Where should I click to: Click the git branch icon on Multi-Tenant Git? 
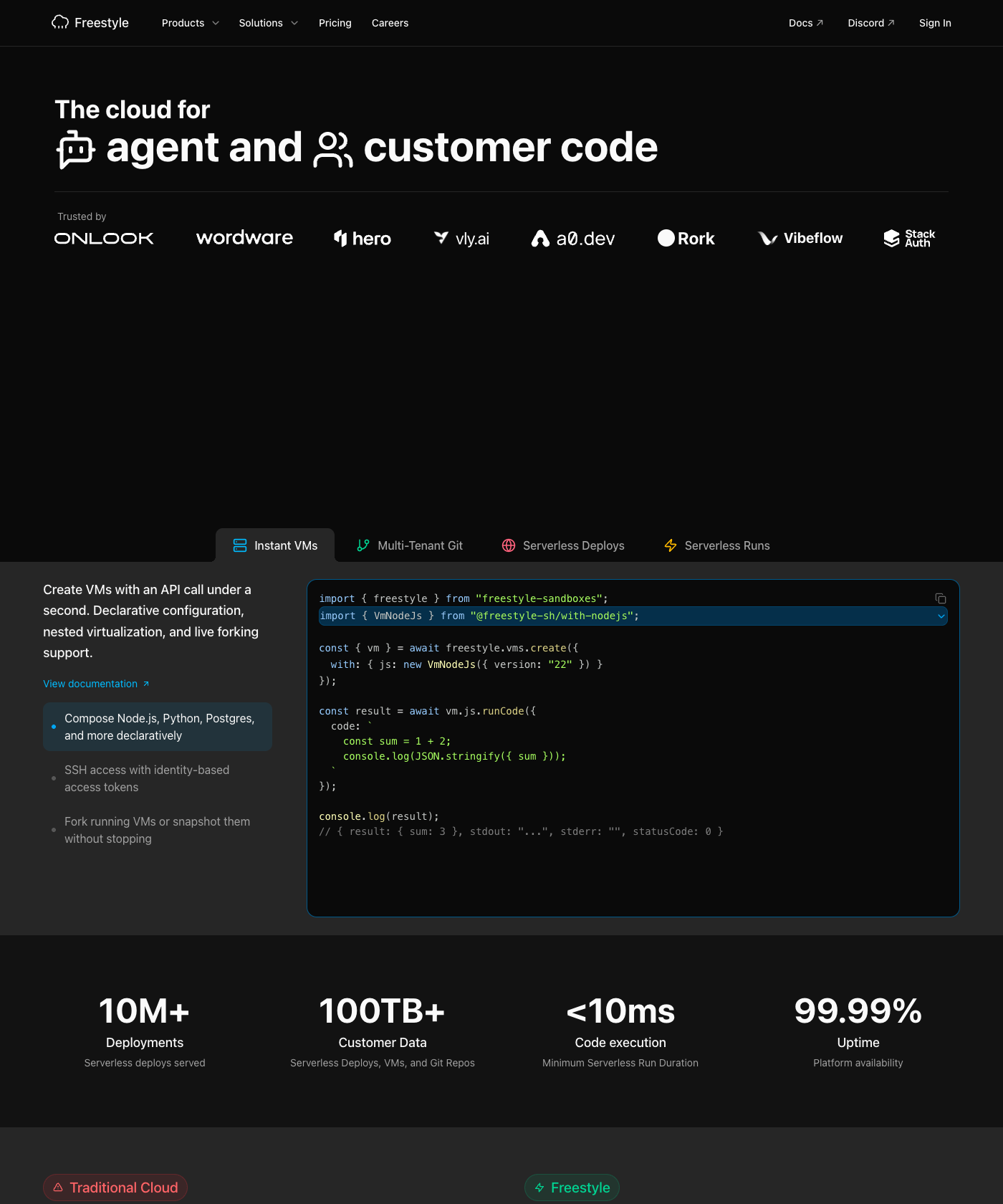[363, 545]
